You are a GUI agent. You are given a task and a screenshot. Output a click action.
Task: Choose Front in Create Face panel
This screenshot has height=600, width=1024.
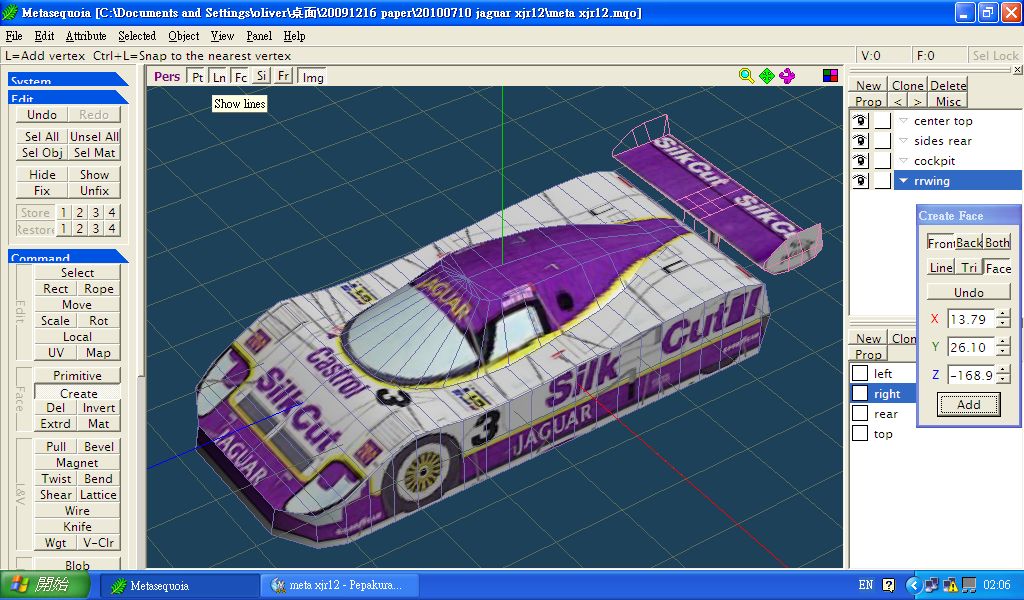[x=940, y=242]
